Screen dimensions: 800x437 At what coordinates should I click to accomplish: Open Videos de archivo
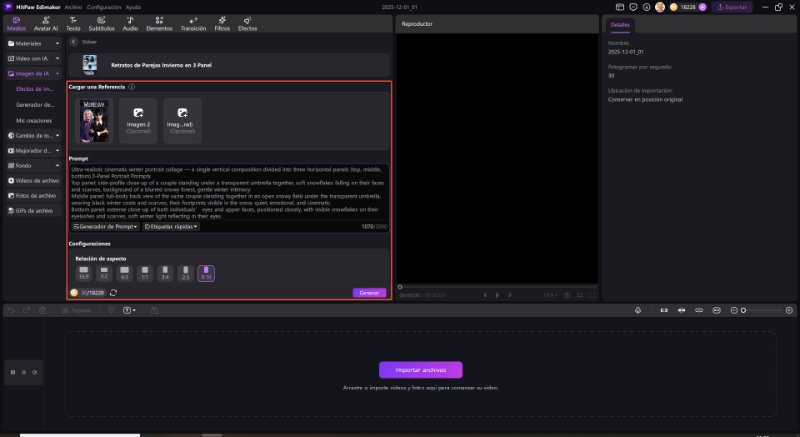(x=34, y=181)
